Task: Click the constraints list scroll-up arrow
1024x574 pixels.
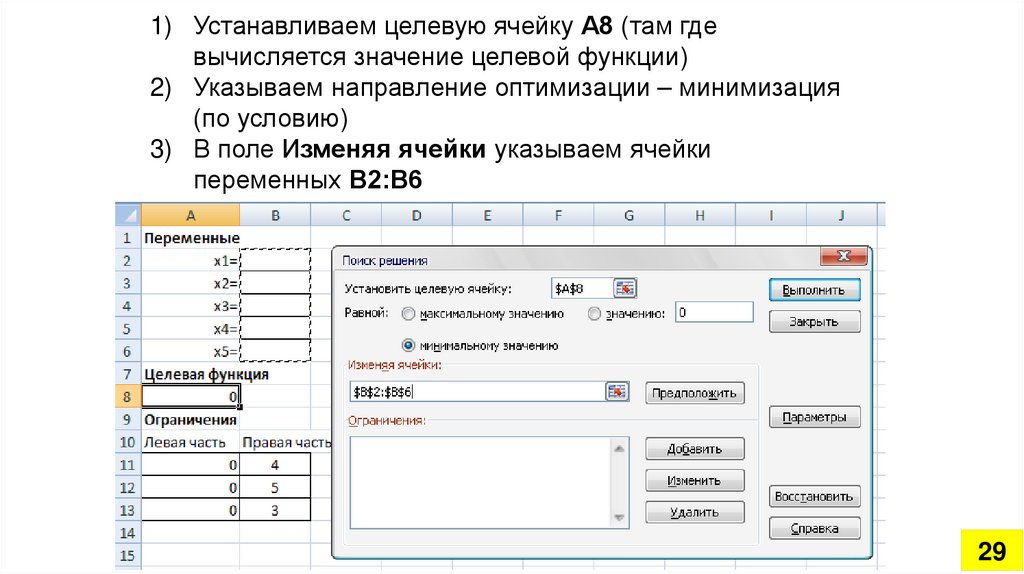Action: point(619,448)
